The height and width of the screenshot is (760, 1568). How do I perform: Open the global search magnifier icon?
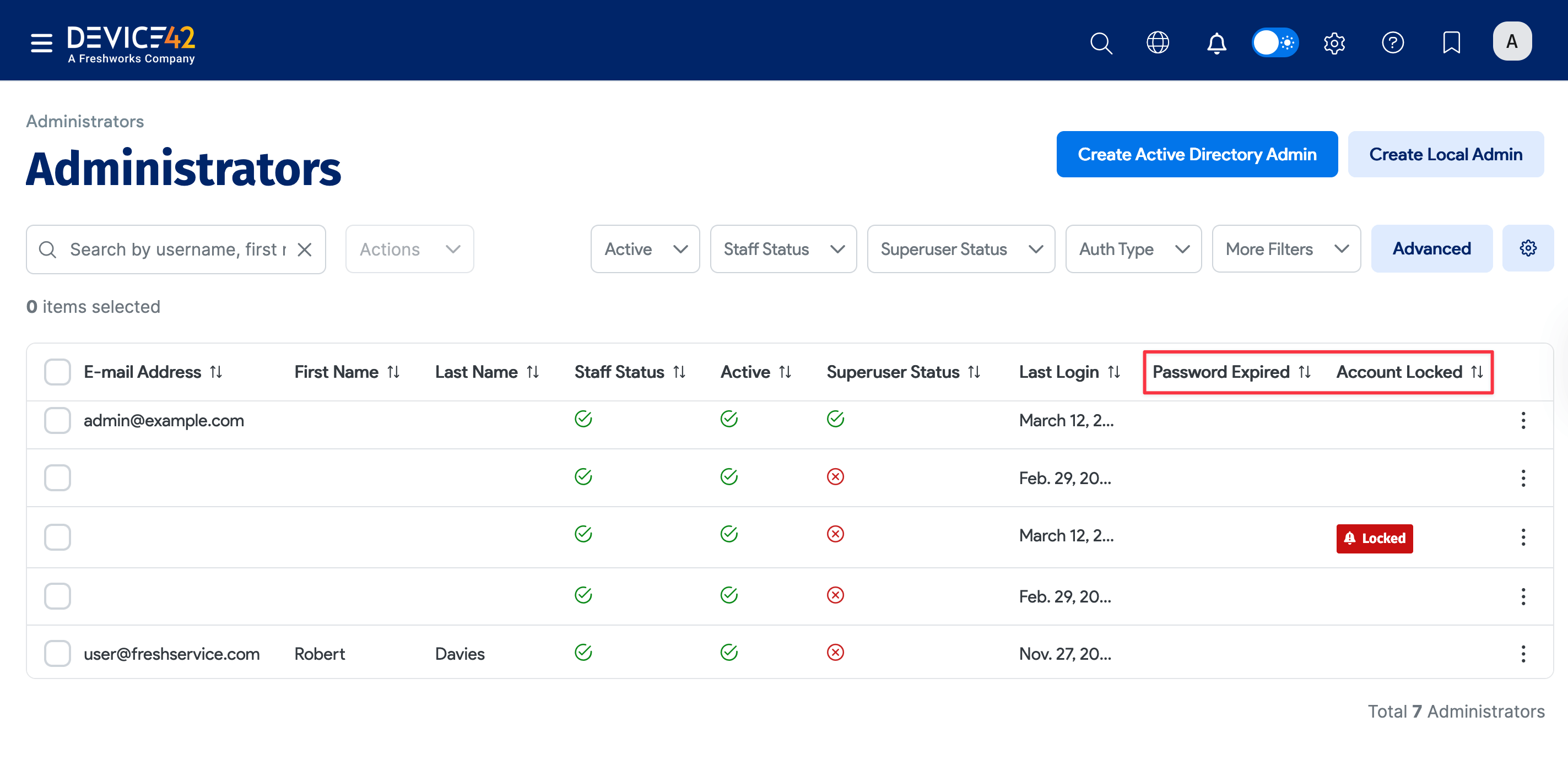[x=1101, y=42]
